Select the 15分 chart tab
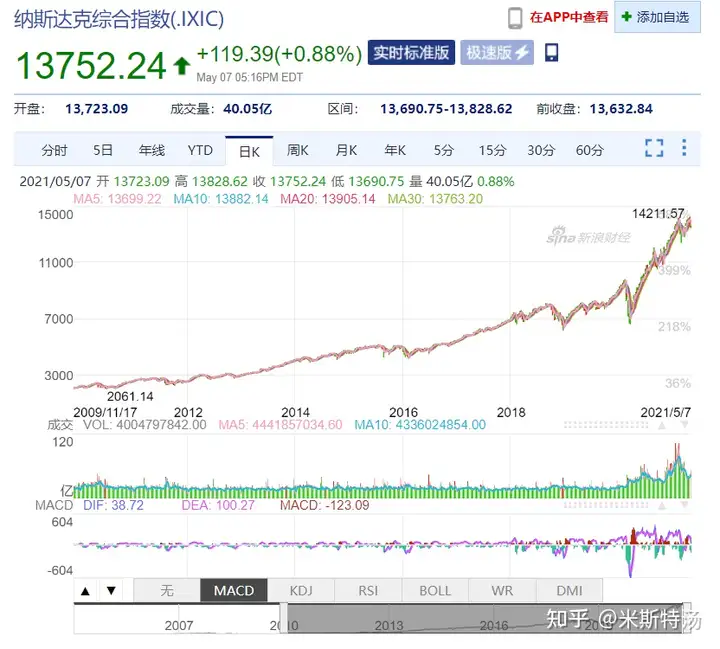The image size is (720, 649). [492, 150]
